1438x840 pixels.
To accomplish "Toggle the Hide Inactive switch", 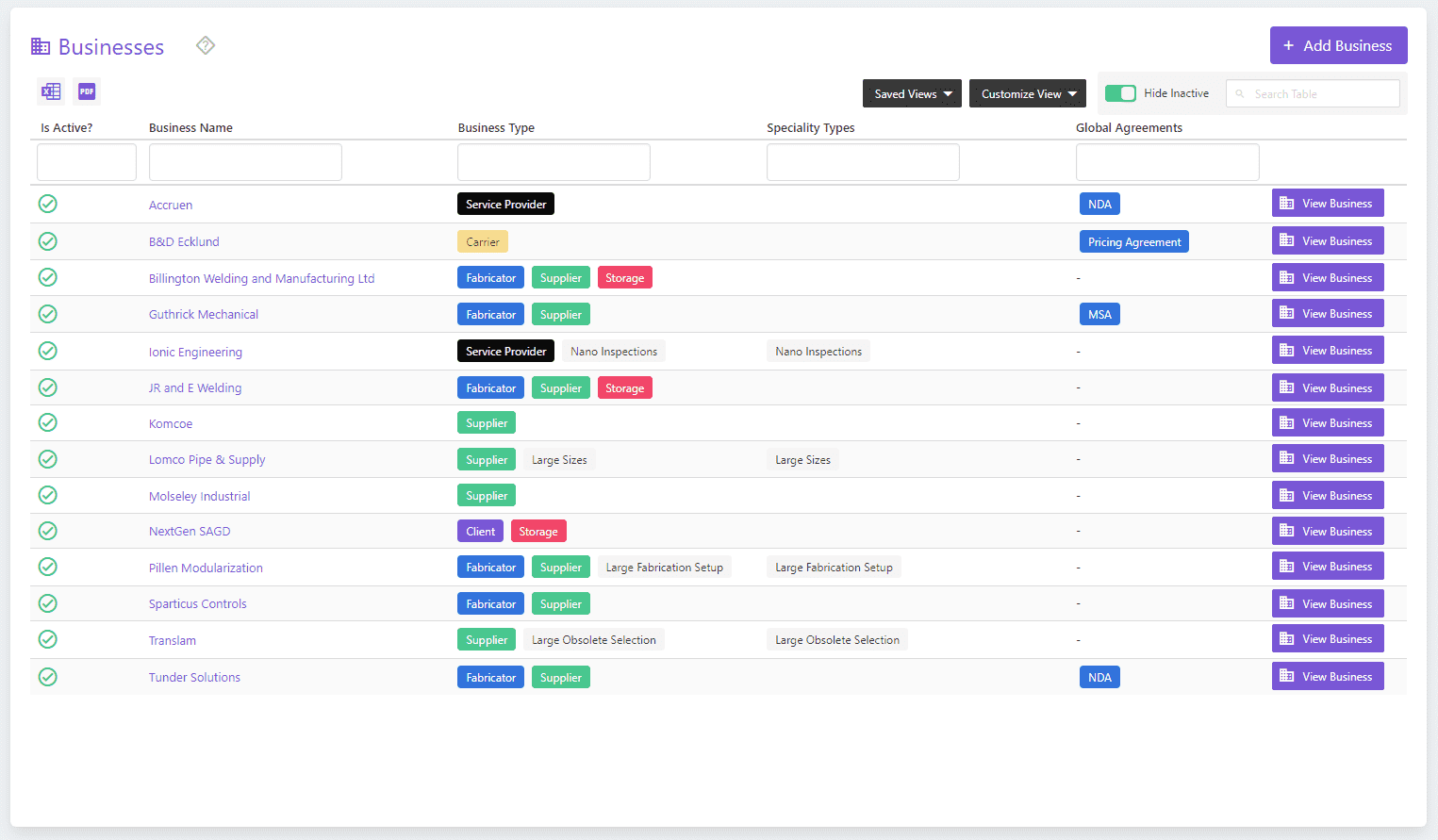I will click(x=1121, y=93).
